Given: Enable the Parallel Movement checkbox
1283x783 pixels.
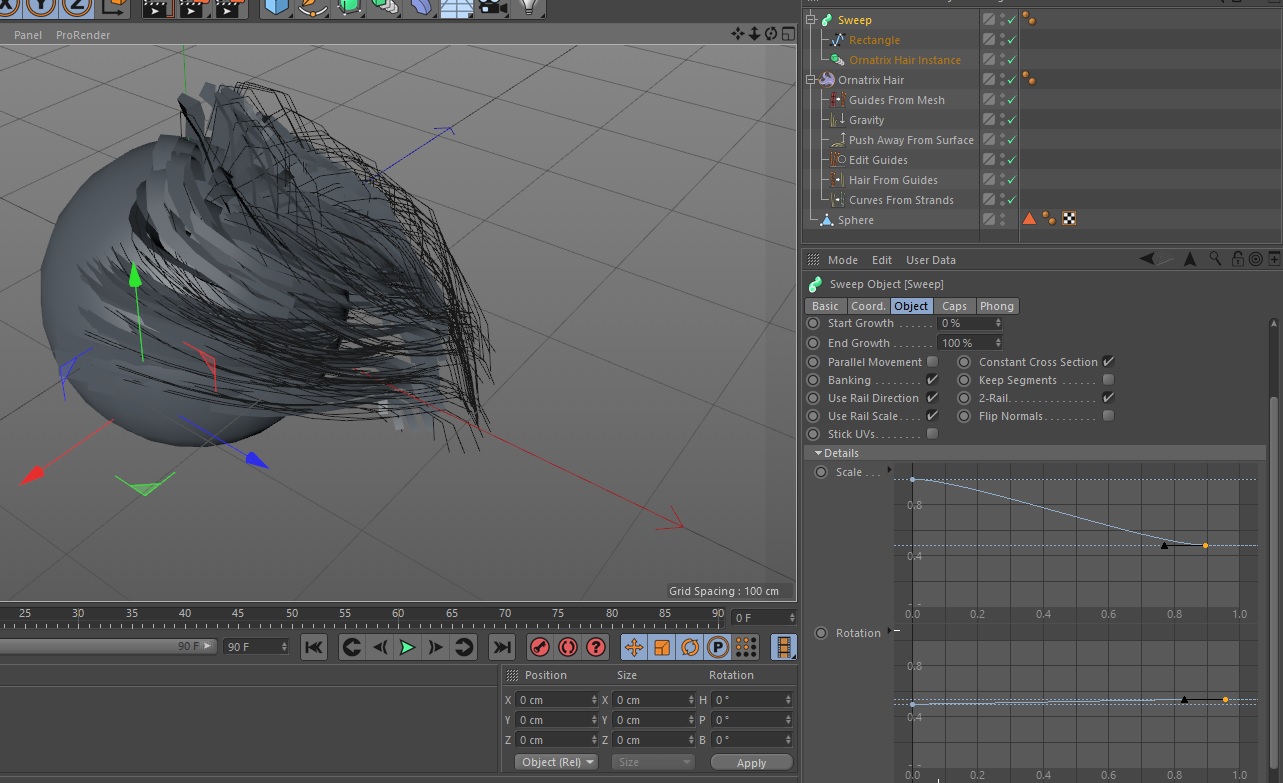Looking at the screenshot, I should [x=932, y=362].
